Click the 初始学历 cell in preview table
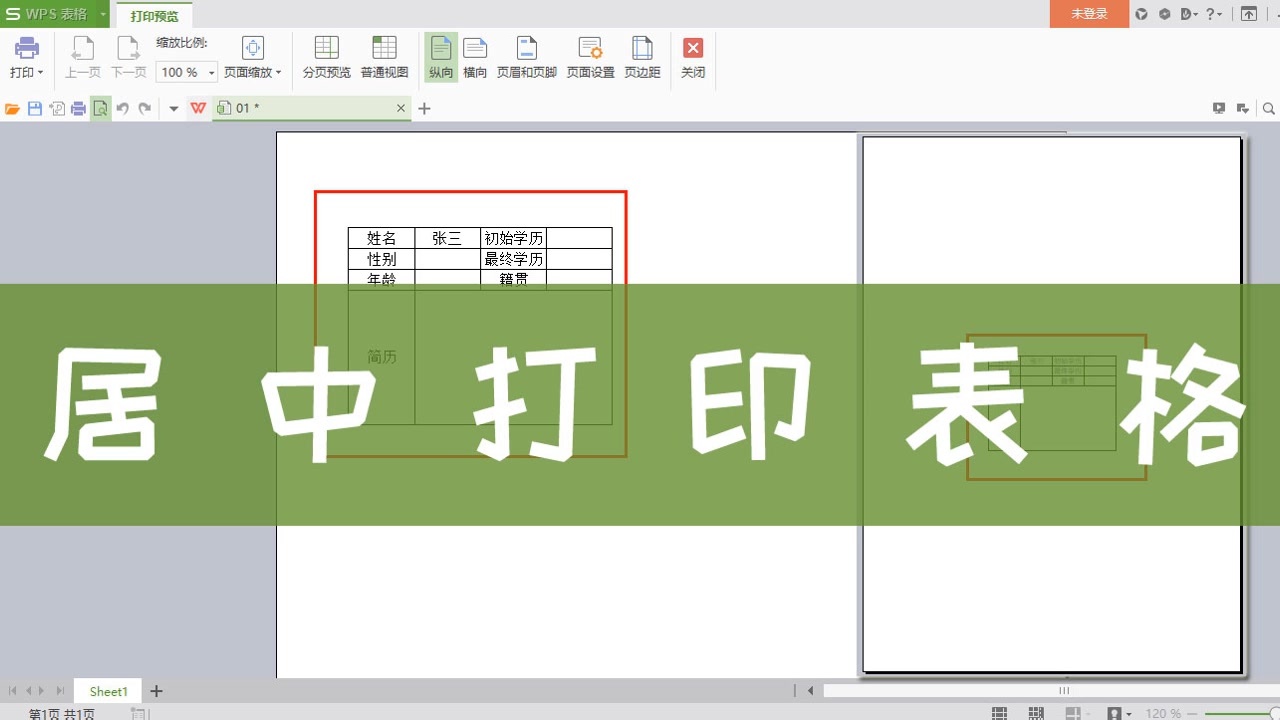 (514, 238)
